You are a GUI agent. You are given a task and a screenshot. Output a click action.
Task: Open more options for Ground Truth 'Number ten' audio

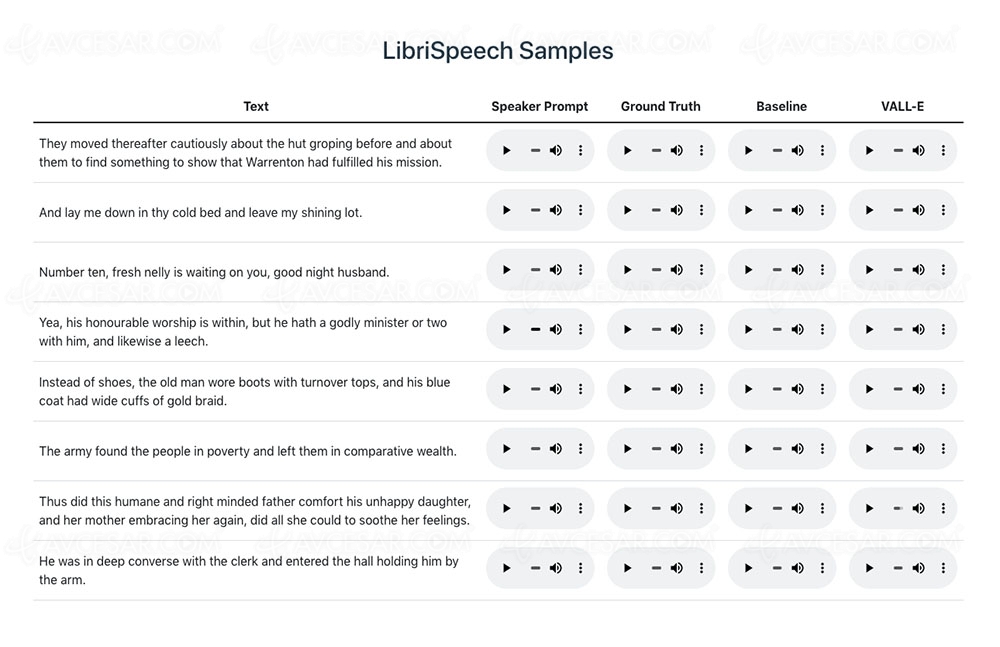point(701,270)
